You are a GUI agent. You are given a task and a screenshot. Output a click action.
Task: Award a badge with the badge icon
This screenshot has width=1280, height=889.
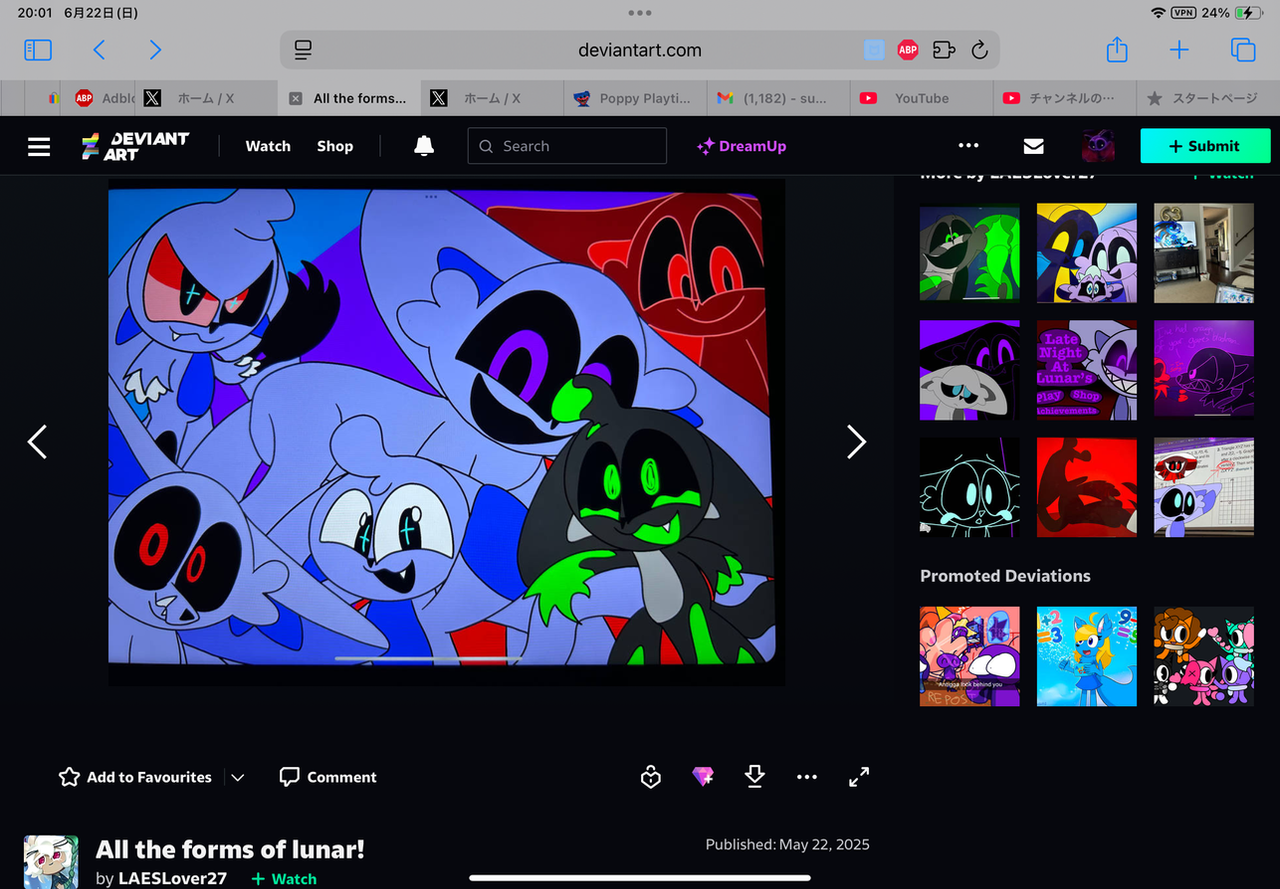(651, 777)
